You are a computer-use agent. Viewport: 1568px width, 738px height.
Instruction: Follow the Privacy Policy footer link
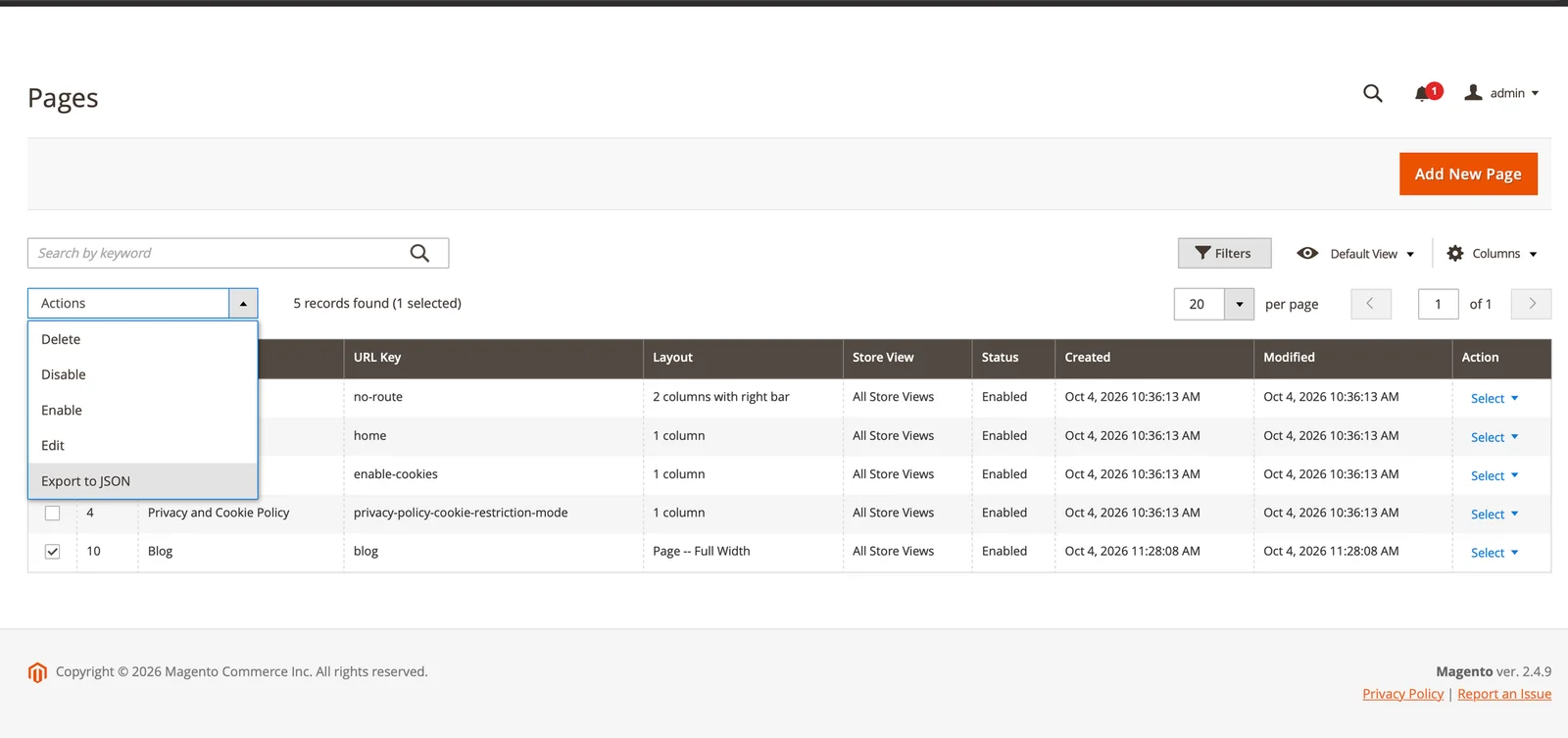coord(1402,694)
